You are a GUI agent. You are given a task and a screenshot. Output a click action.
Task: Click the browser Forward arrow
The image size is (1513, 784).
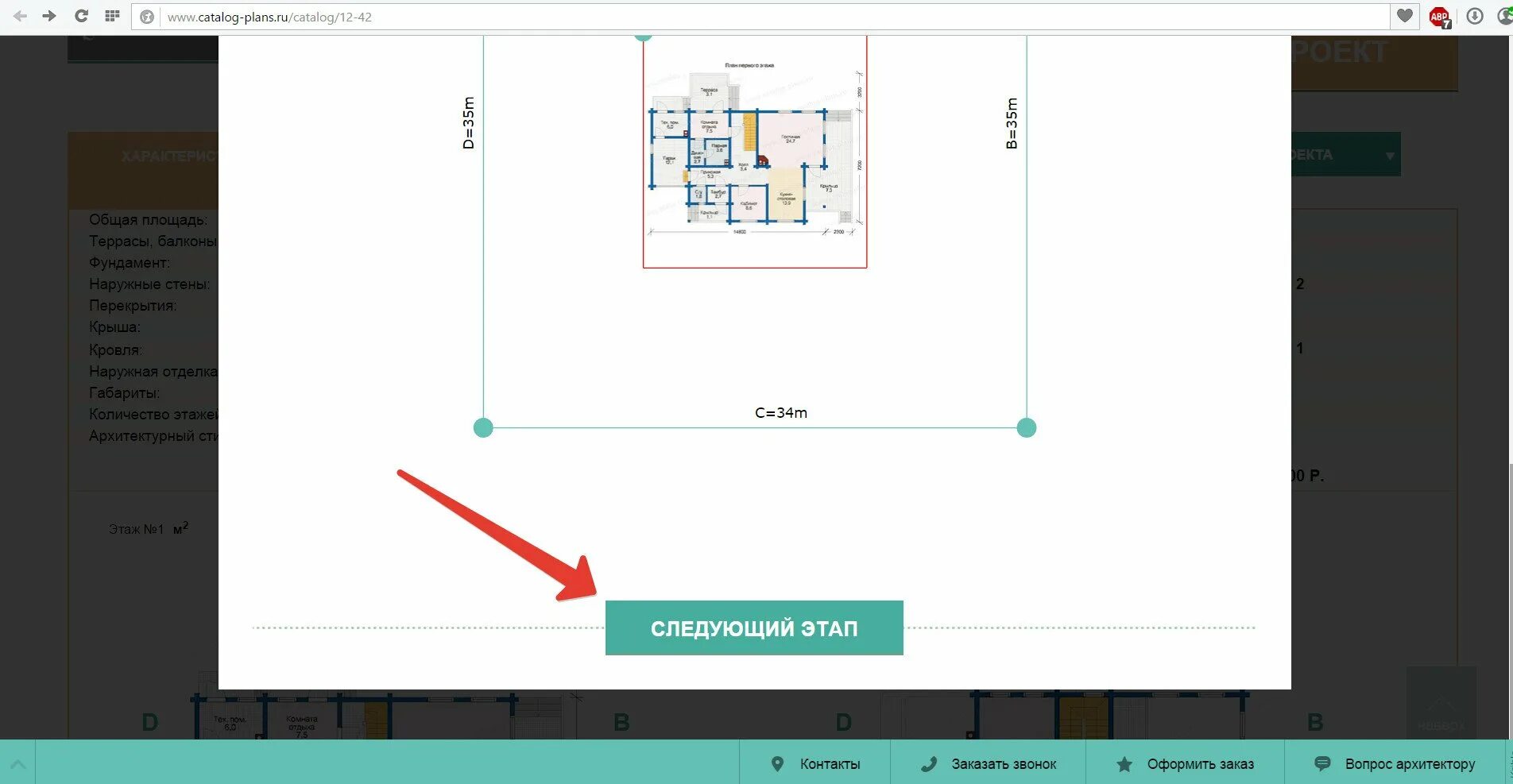(x=49, y=16)
